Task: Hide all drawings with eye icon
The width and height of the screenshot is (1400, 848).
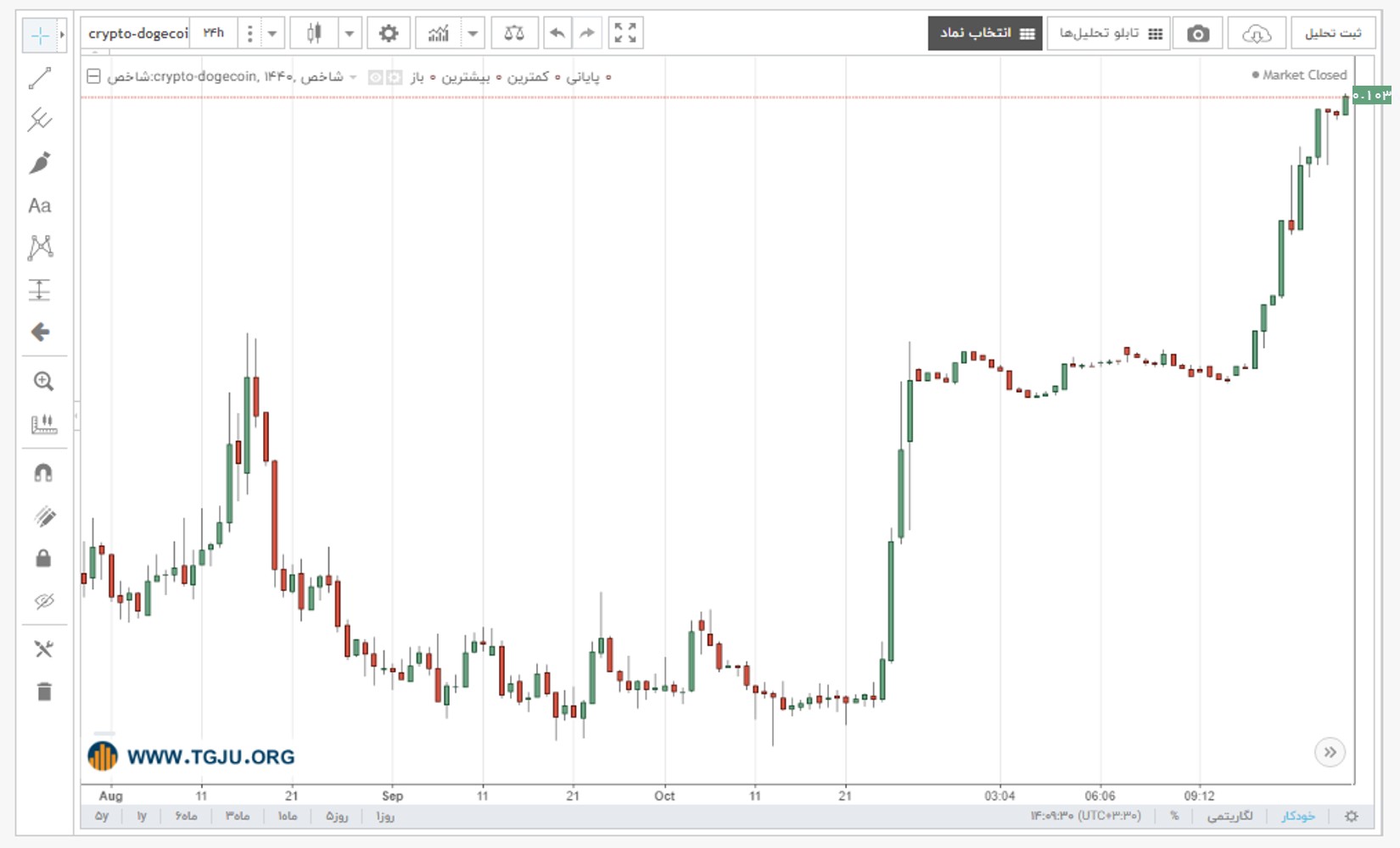Action: click(43, 601)
